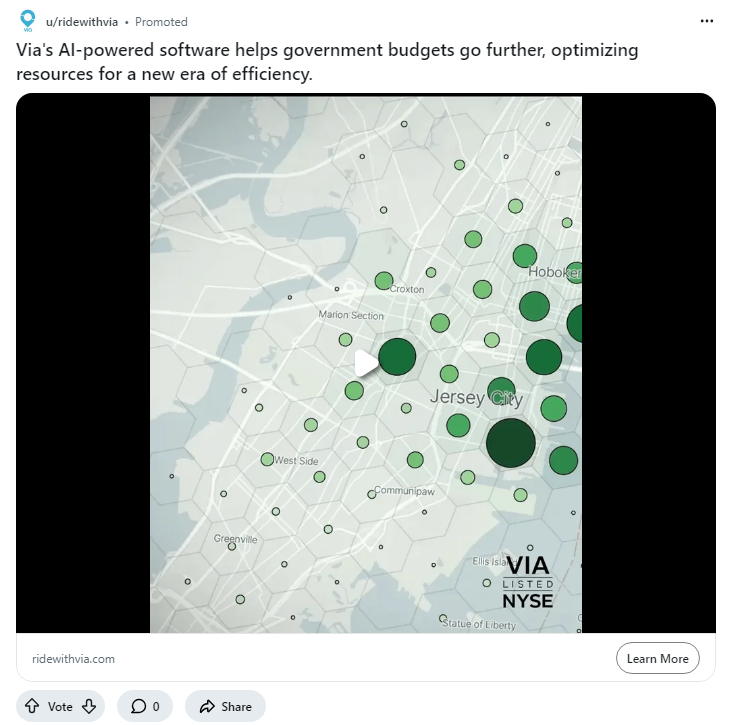Click the post headline about AI-powered software
The width and height of the screenshot is (732, 725).
pos(326,62)
